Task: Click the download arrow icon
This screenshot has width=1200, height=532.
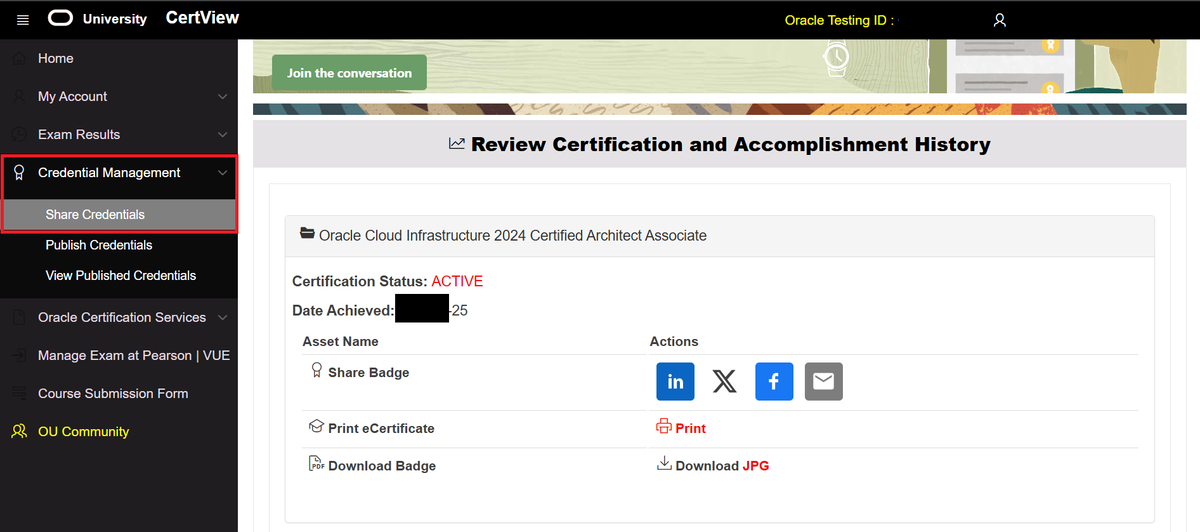Action: point(664,464)
